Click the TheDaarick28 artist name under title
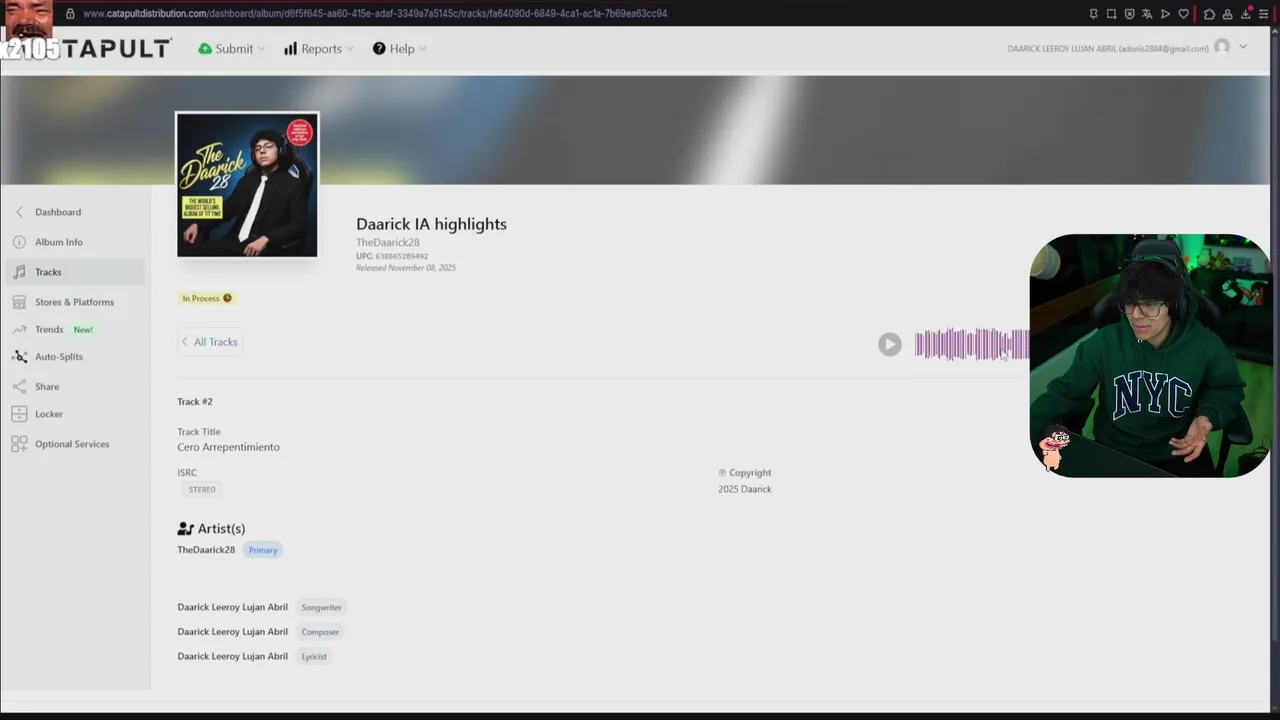1280x720 pixels. (388, 243)
